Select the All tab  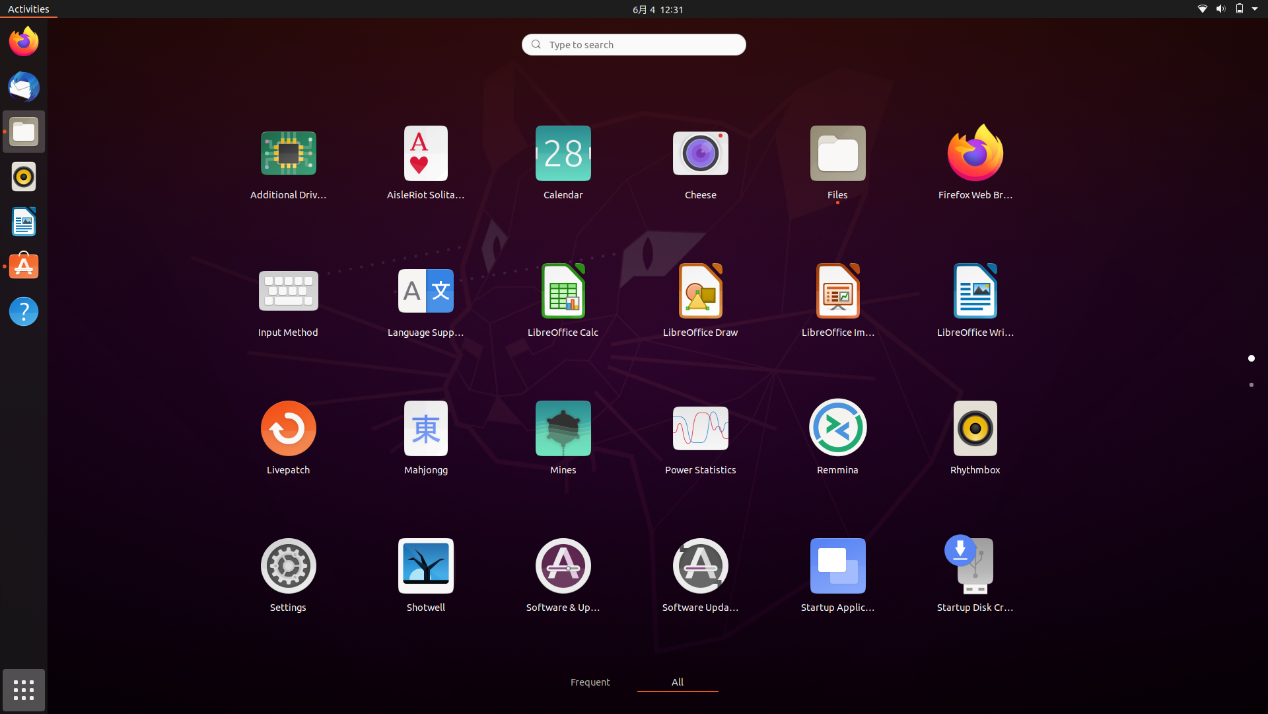(678, 682)
